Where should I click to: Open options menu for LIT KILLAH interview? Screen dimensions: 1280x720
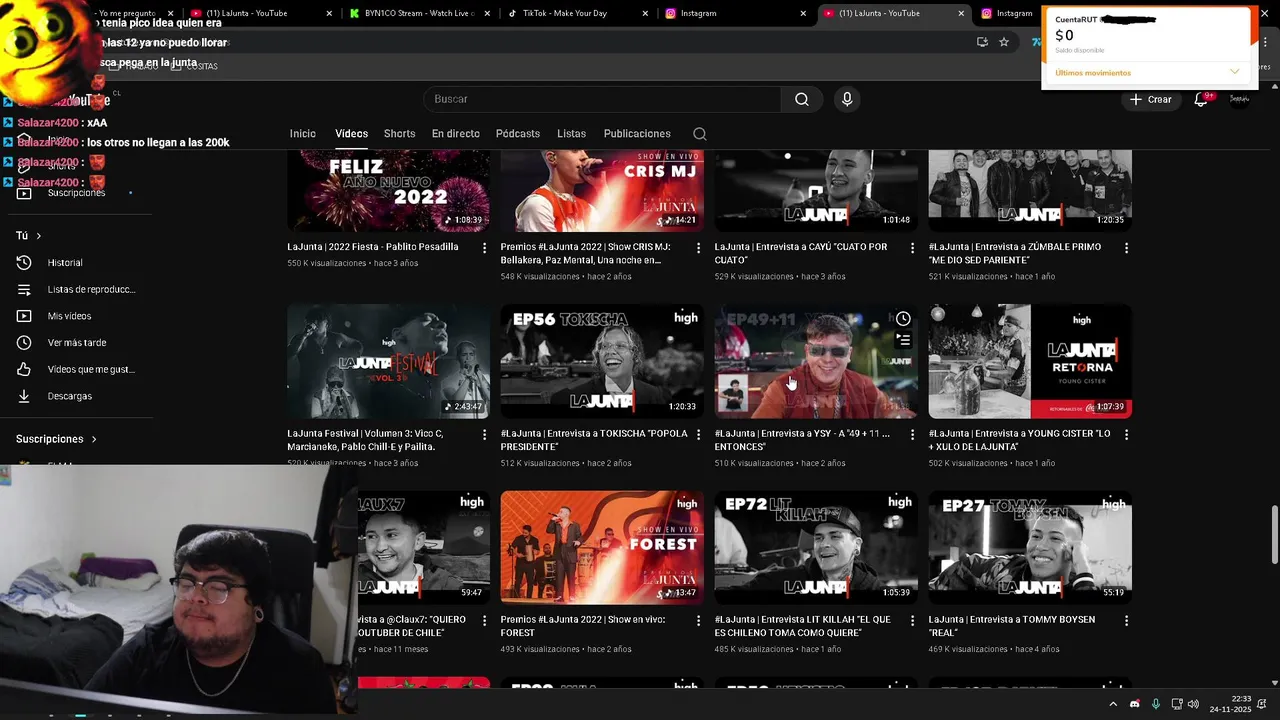point(912,621)
